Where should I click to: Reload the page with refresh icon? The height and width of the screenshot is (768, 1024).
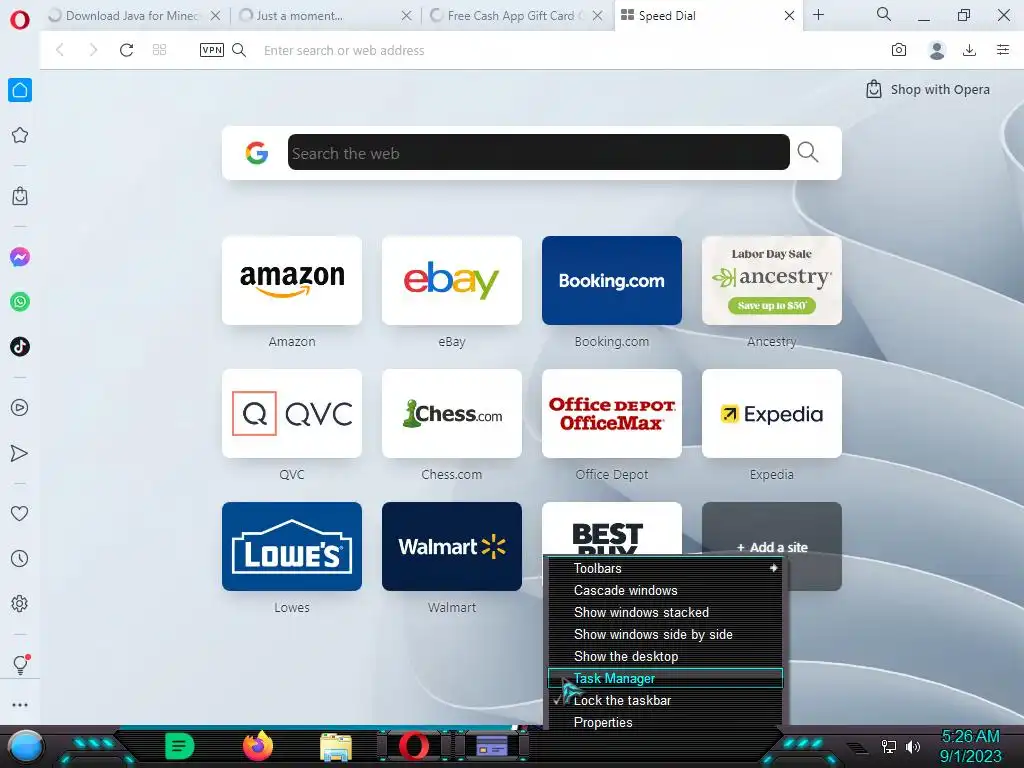tap(127, 50)
